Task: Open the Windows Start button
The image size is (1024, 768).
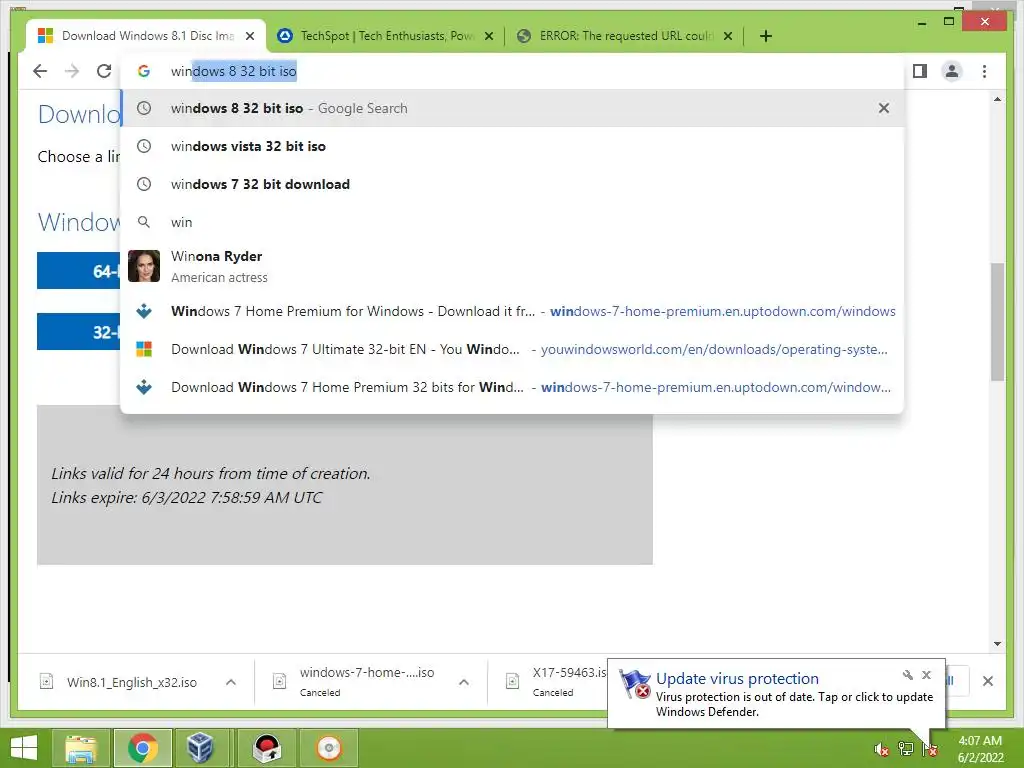Action: (24, 748)
